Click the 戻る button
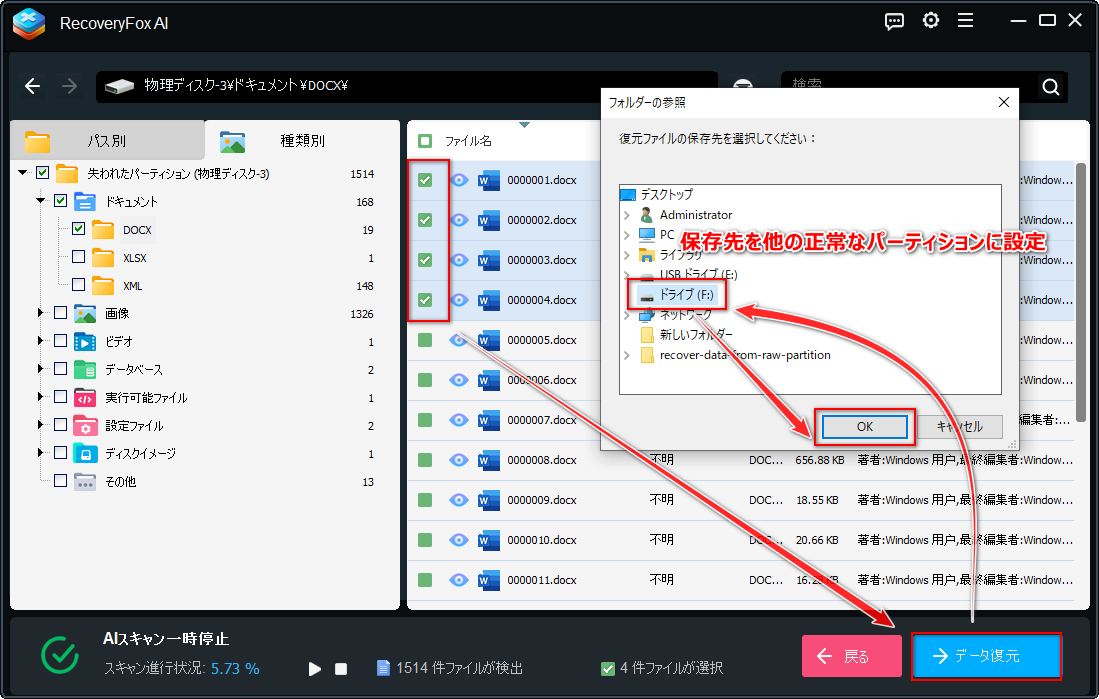Image resolution: width=1099 pixels, height=699 pixels. 852,656
